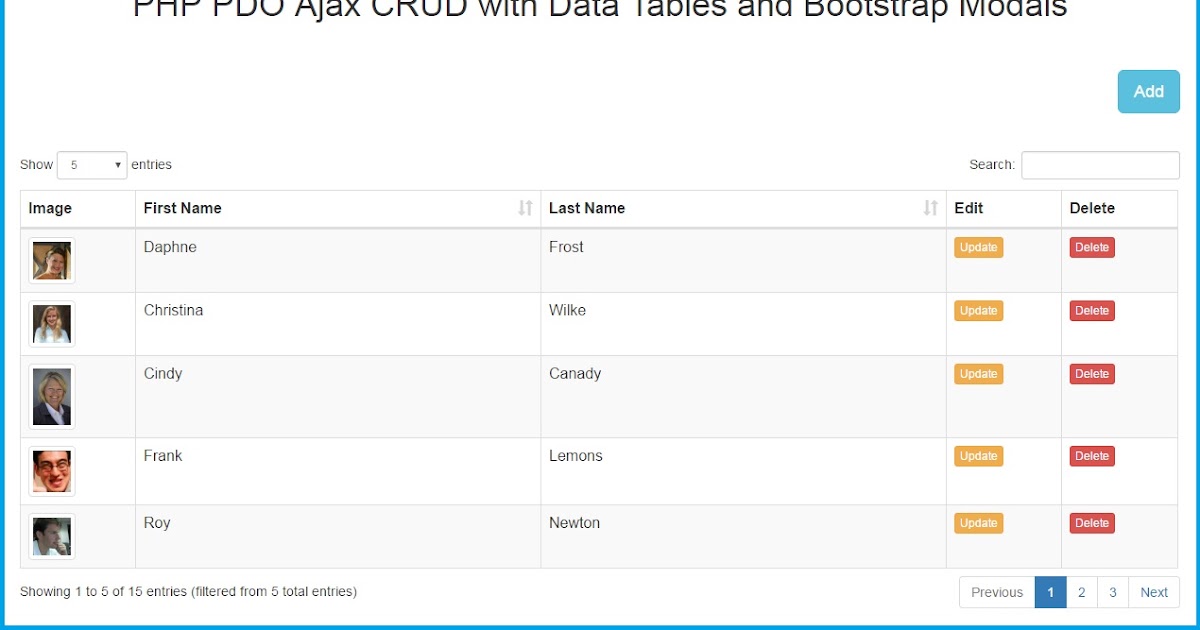Screen dimensions: 1200x630
Task: Select Cindy's profile photo thumbnail
Action: tap(52, 397)
